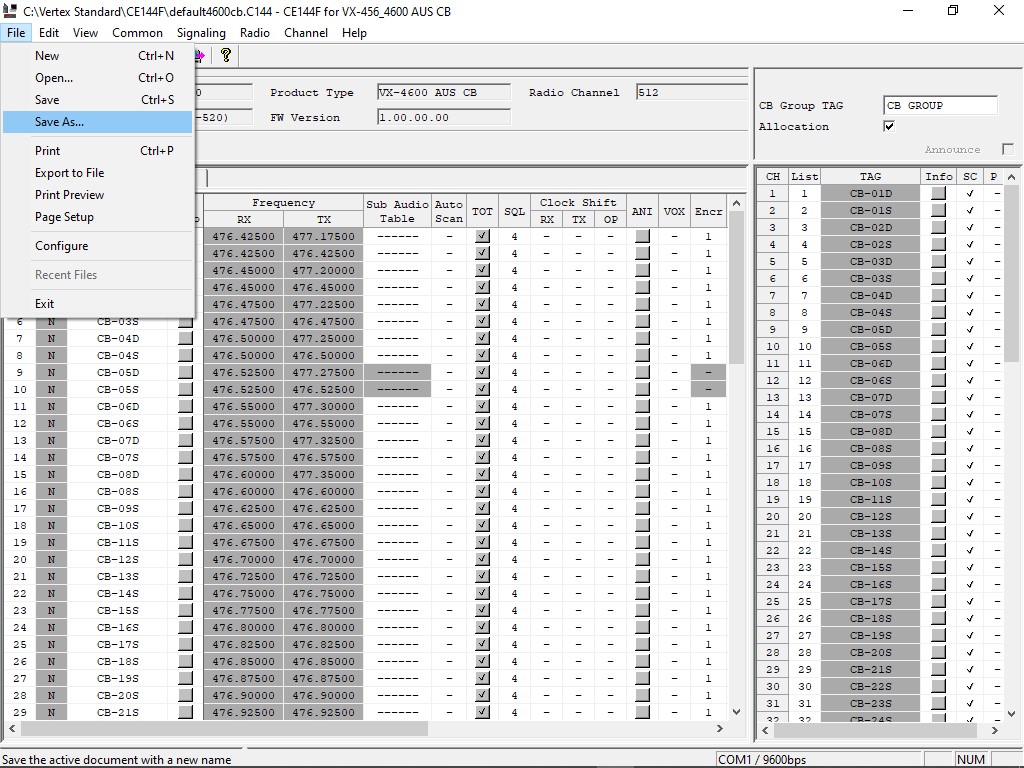Click Info button for CB-18S group row
Viewport: 1024px width, 768px height.
click(938, 618)
